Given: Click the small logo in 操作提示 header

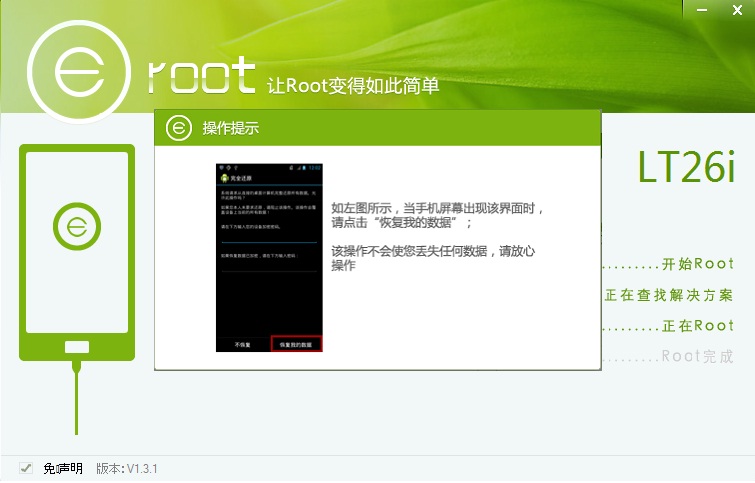Looking at the screenshot, I should (179, 128).
